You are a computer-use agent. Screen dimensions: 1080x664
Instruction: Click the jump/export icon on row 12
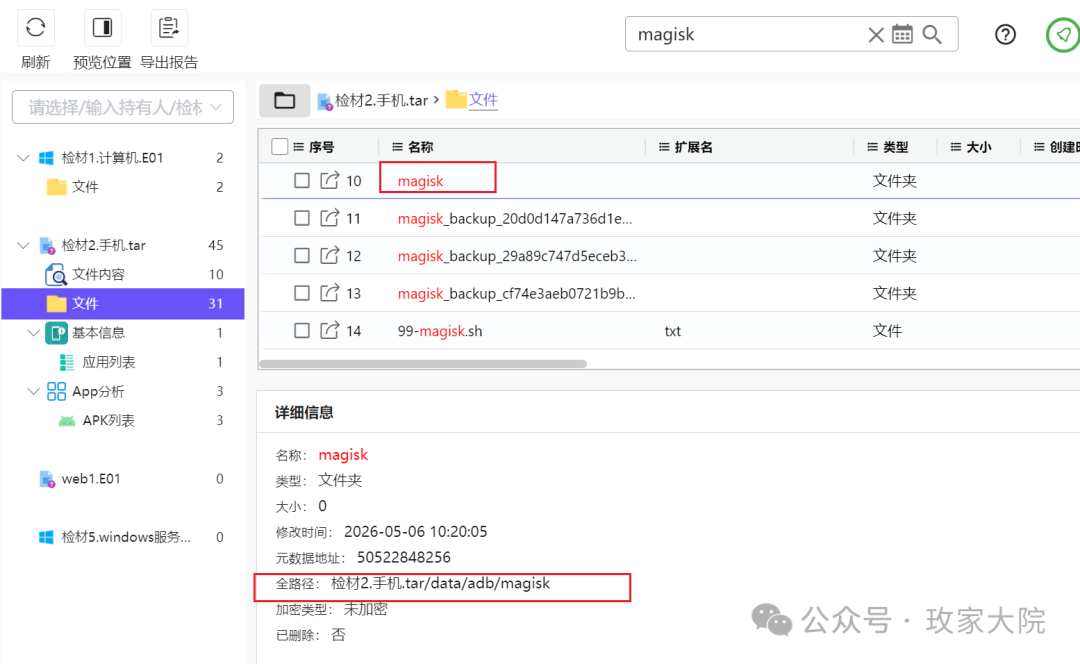pyautogui.click(x=329, y=255)
